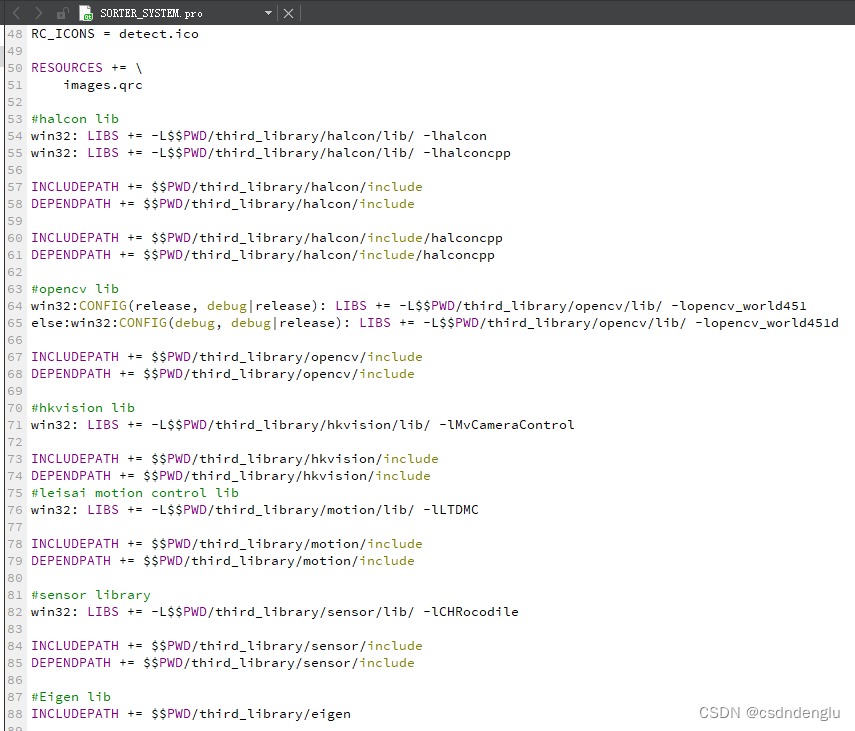This screenshot has height=731, width=855.
Task: Click '-lopencv_world451d' on line 65
Action: [767, 323]
